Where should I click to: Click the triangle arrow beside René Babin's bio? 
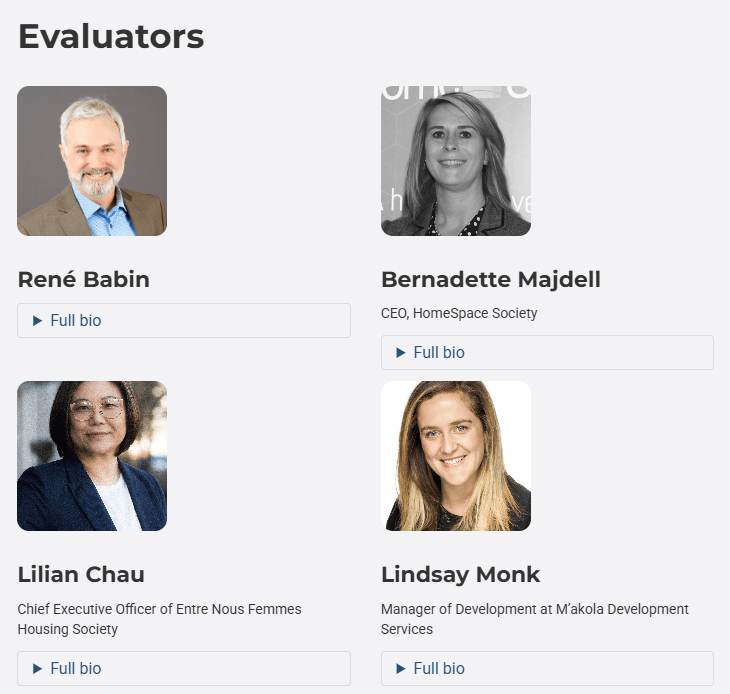point(37,321)
